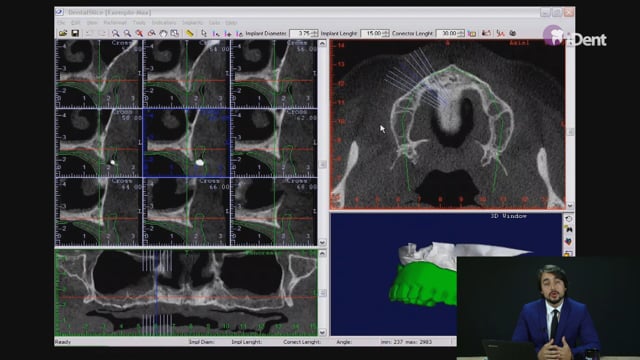Open the View menu
The height and width of the screenshot is (360, 640).
[x=92, y=22]
